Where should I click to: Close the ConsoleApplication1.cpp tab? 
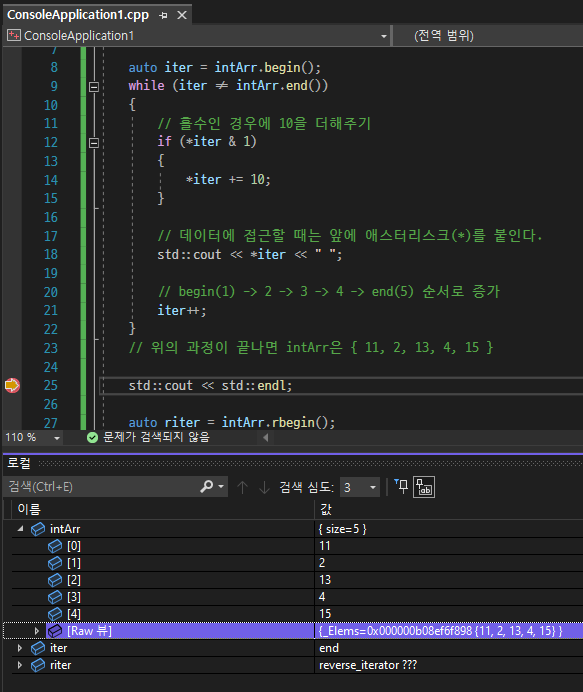[x=182, y=15]
